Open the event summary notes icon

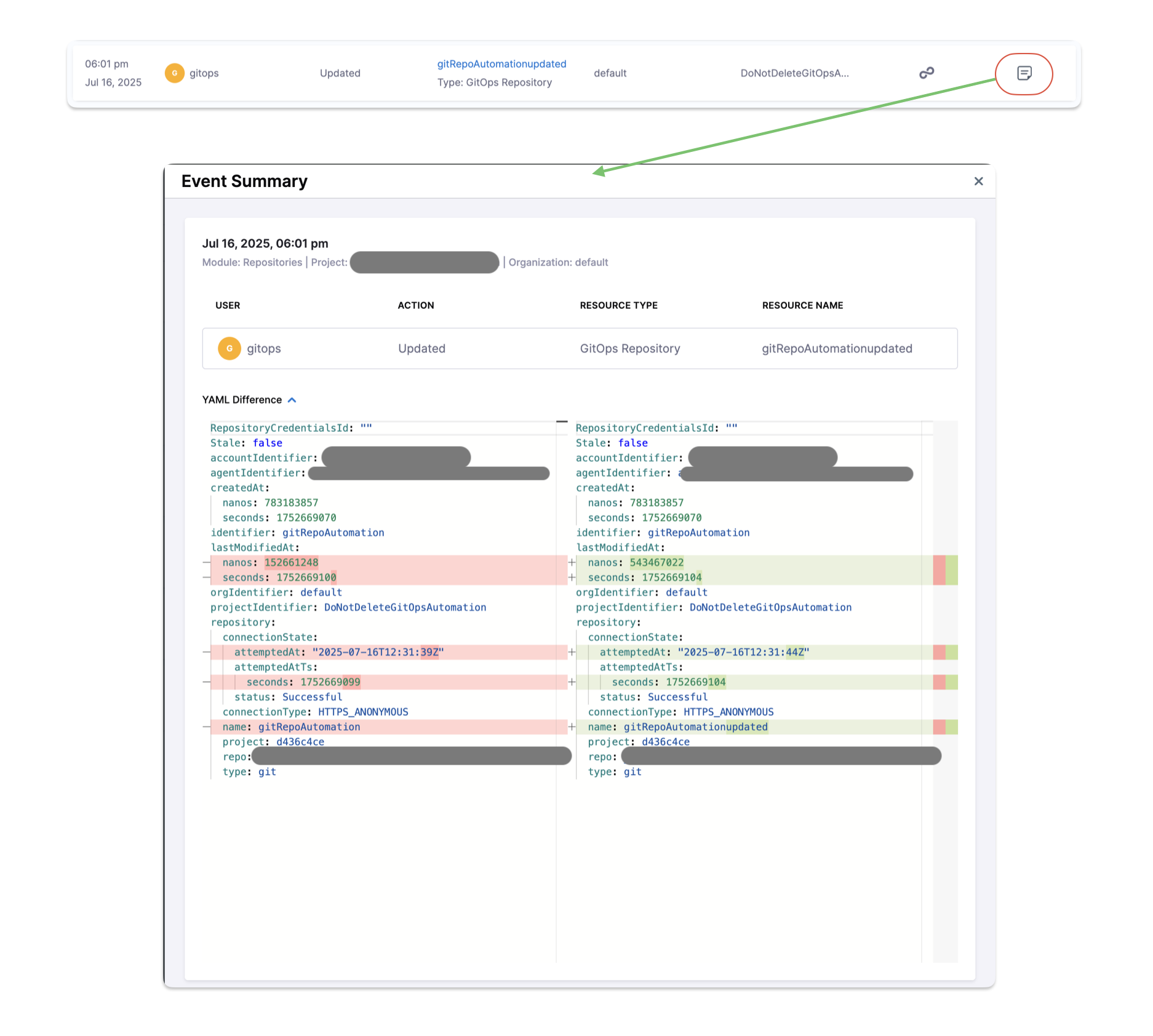coord(1024,74)
